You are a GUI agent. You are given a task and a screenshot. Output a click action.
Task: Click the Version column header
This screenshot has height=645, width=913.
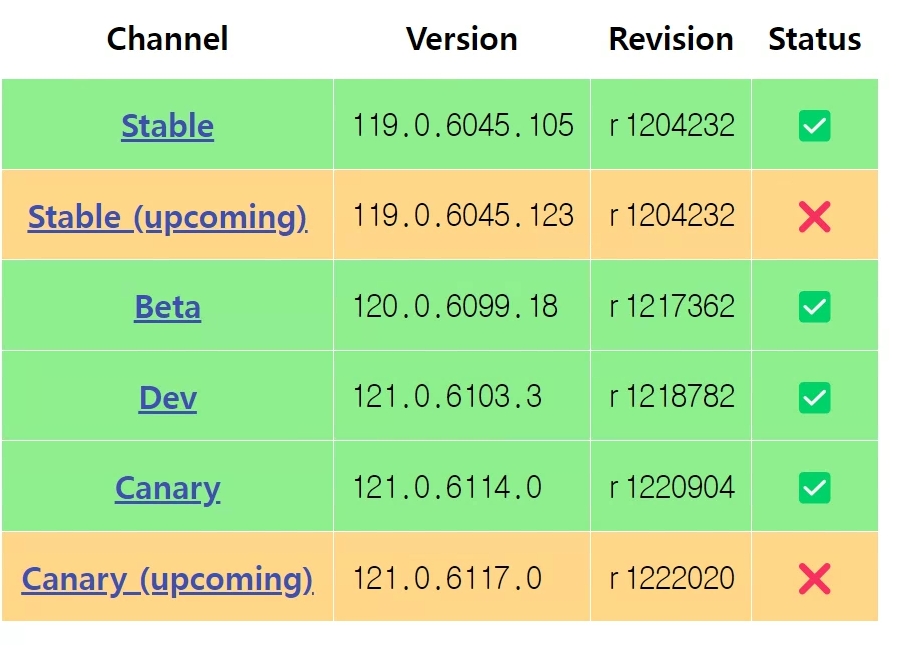coord(462,39)
